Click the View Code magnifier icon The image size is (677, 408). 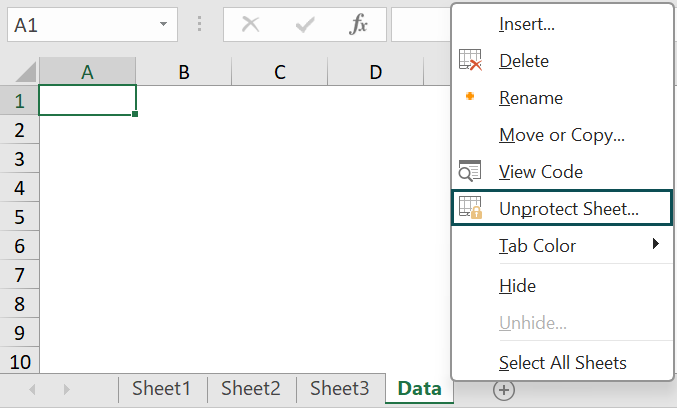coord(470,171)
